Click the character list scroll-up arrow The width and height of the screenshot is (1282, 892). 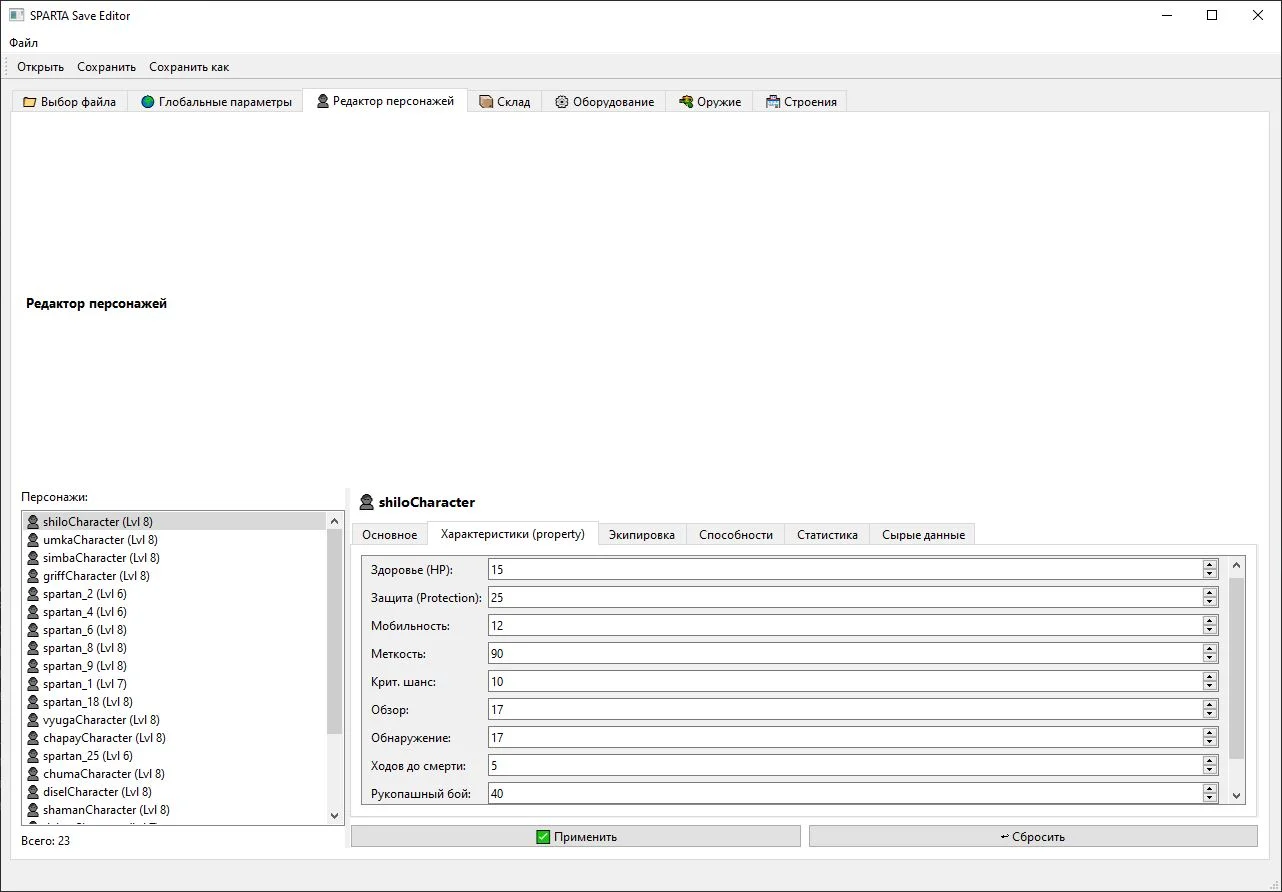click(335, 521)
